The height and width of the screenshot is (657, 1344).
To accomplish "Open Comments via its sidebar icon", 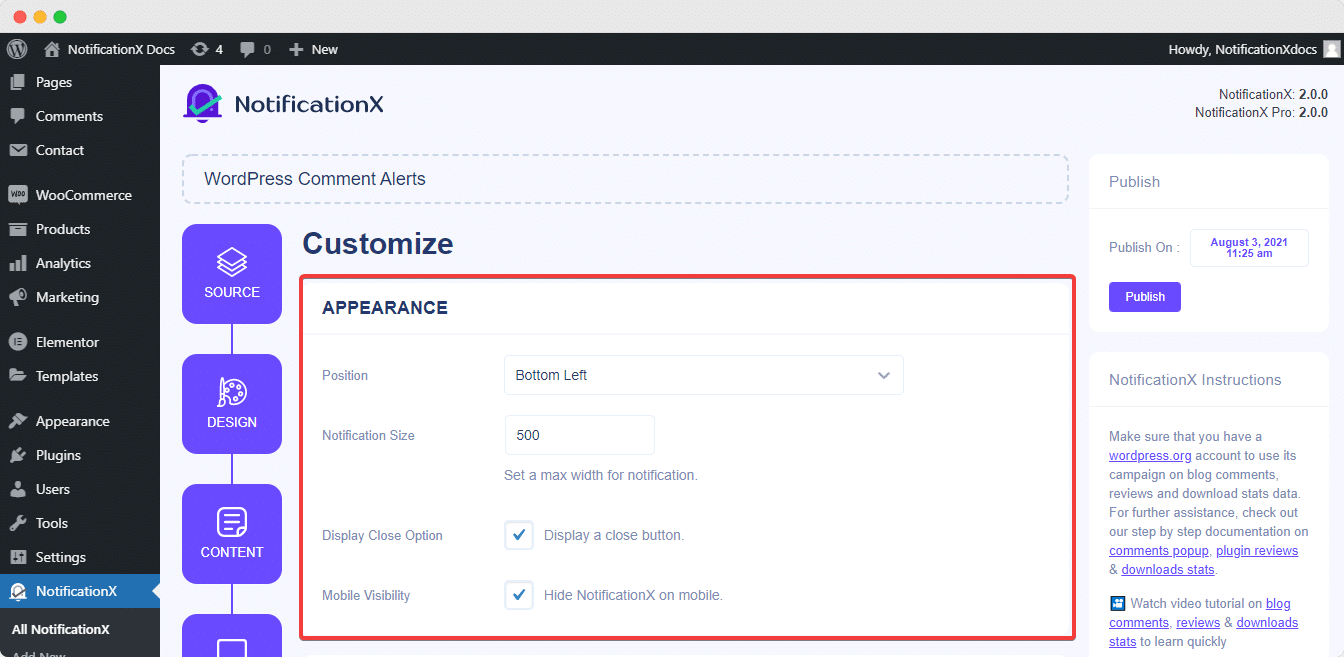I will tap(18, 116).
